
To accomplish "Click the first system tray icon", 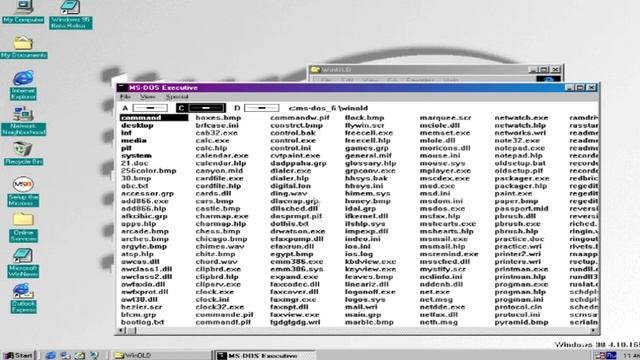I will [x=600, y=356].
